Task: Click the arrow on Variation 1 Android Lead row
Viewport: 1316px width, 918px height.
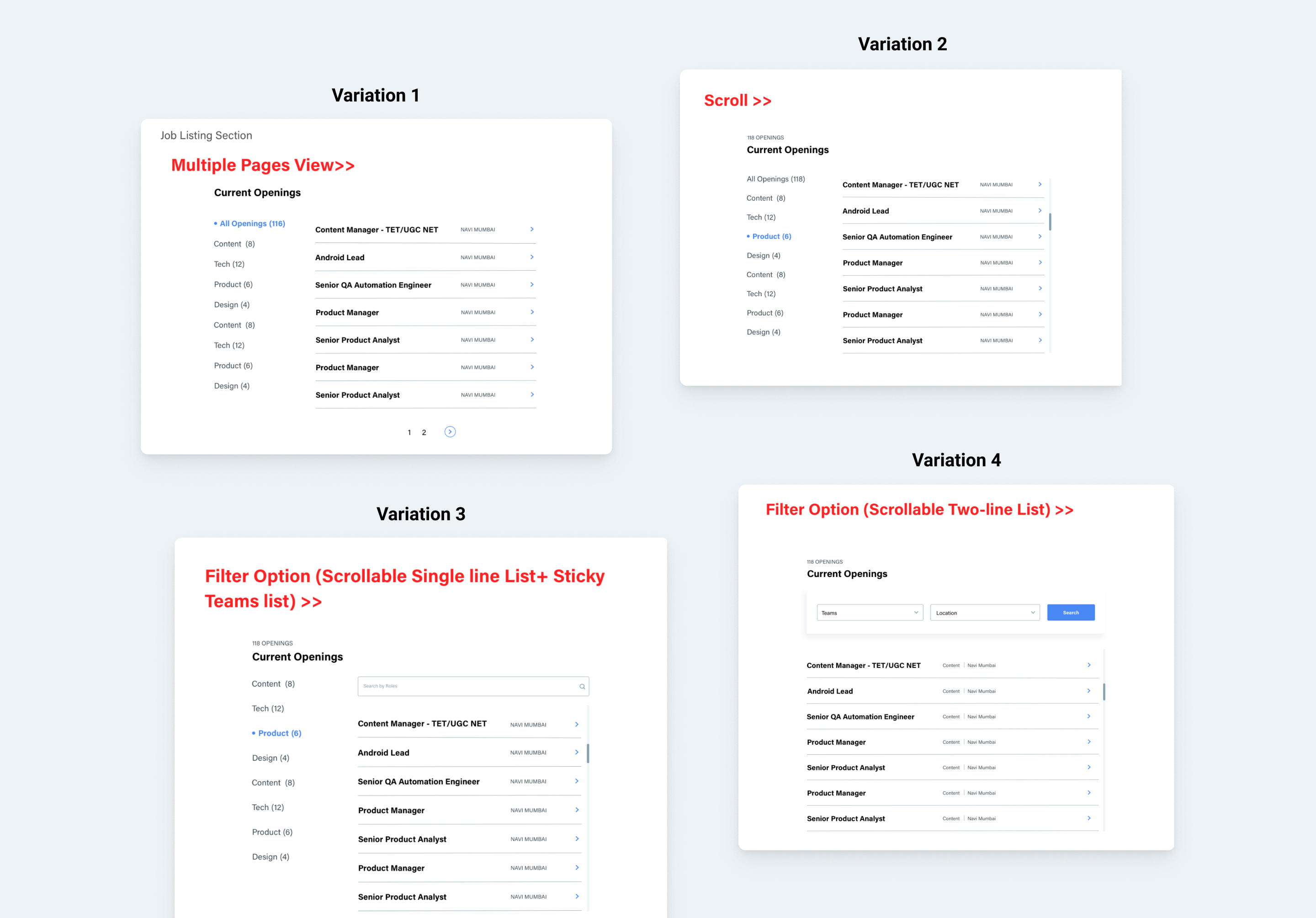Action: pyautogui.click(x=532, y=257)
